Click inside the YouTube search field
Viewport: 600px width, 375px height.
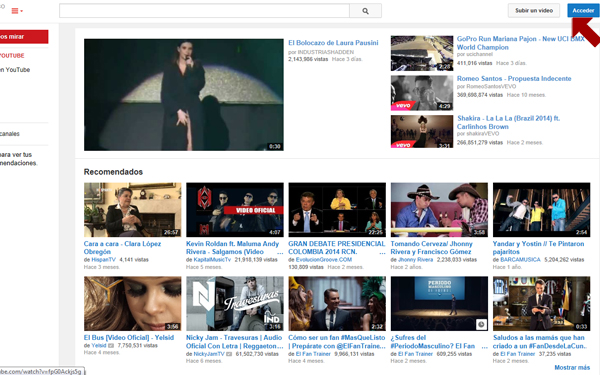click(x=204, y=11)
